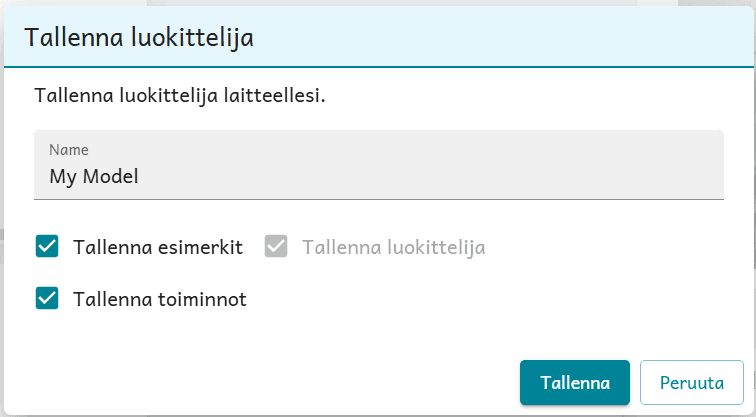Screen dimensions: 756x417
Task: Click the Tallenna toiminnot label text
Action: click(x=160, y=298)
